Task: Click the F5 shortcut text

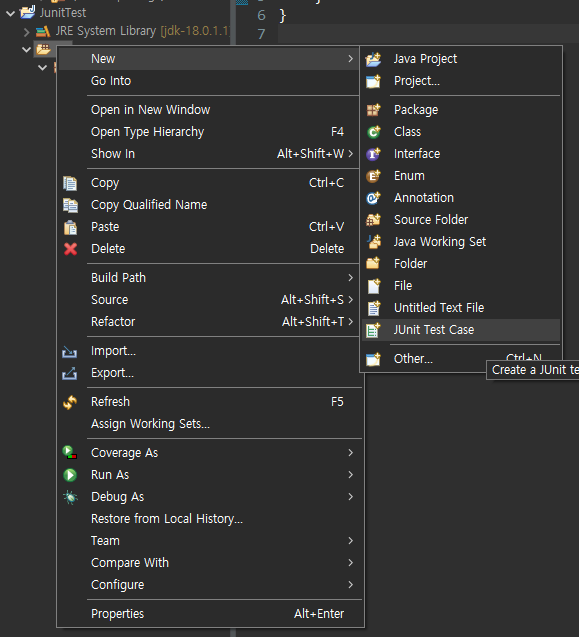Action: [x=337, y=402]
